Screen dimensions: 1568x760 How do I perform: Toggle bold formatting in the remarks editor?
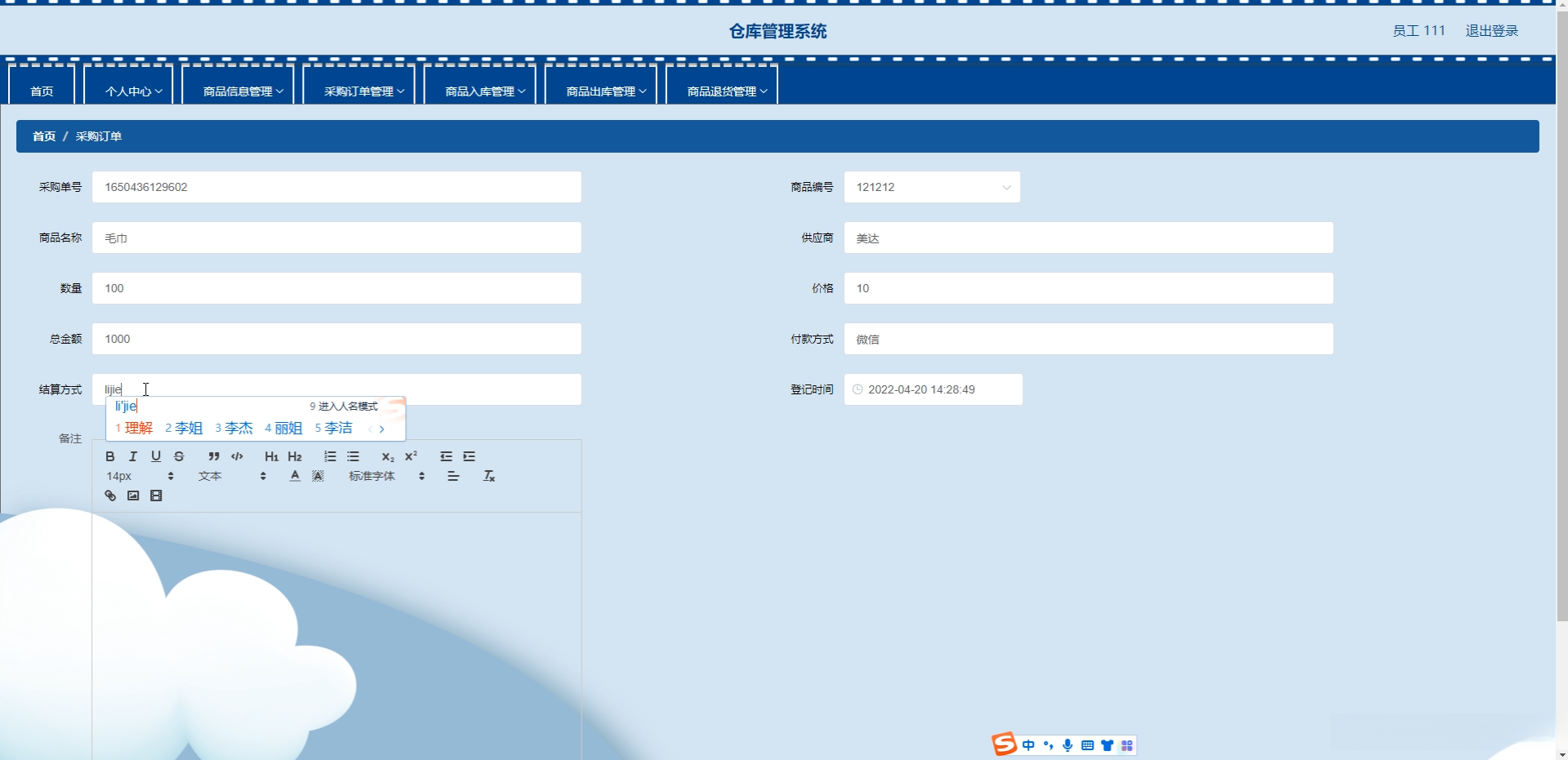click(x=110, y=456)
